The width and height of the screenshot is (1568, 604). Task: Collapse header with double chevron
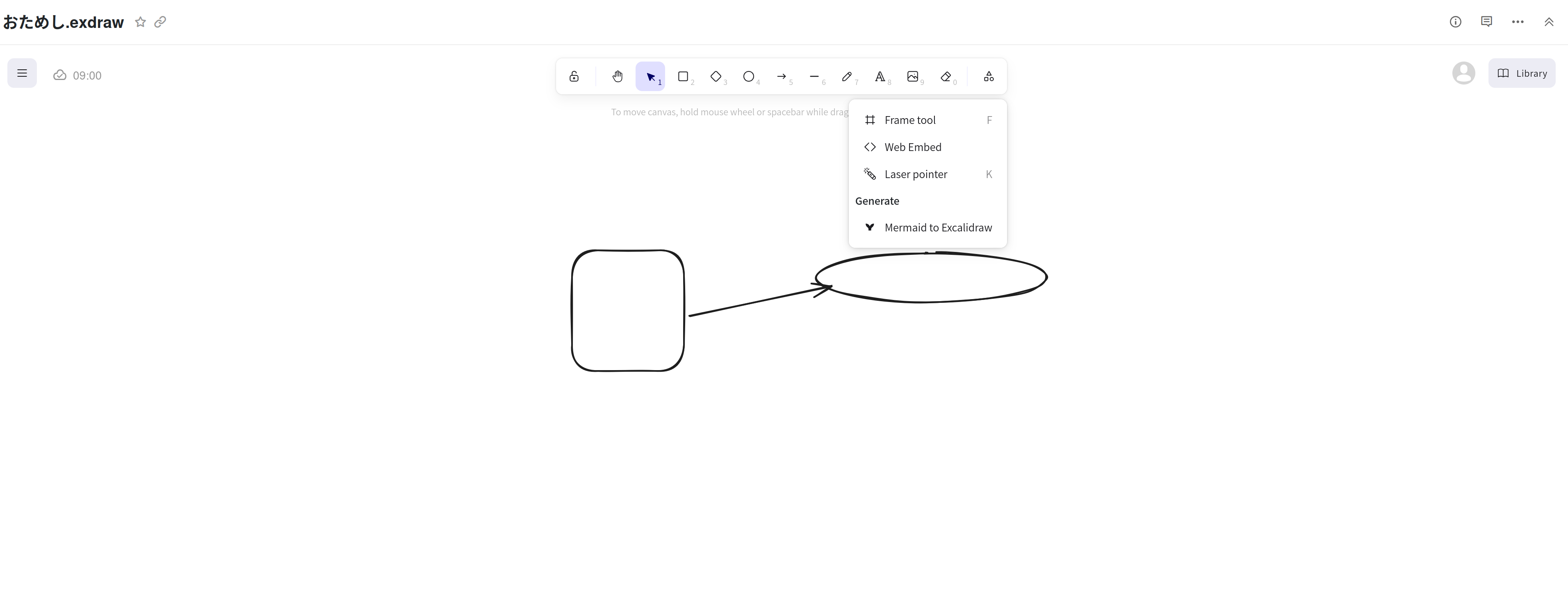click(x=1548, y=22)
